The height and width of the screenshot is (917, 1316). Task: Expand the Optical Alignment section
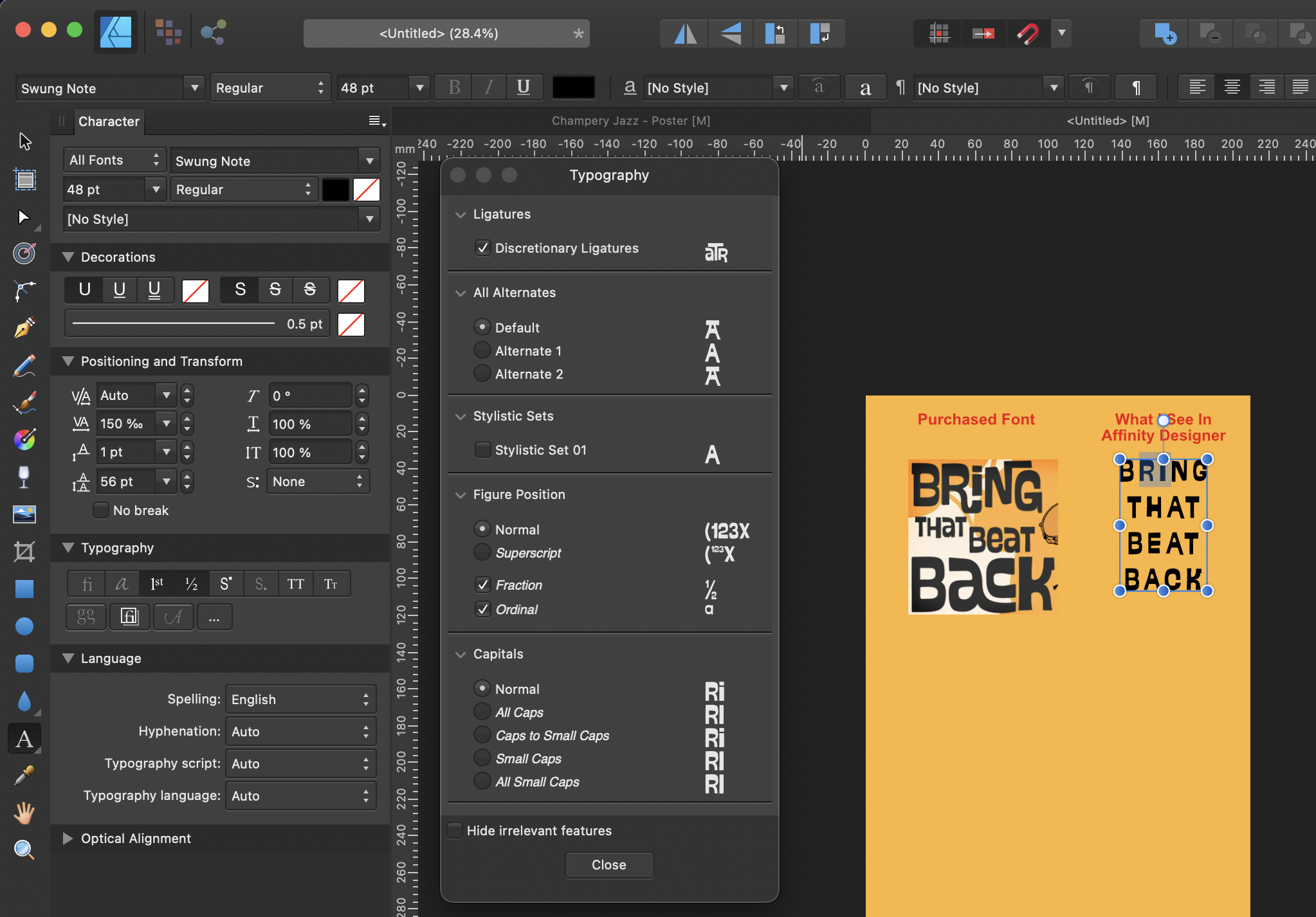(67, 838)
